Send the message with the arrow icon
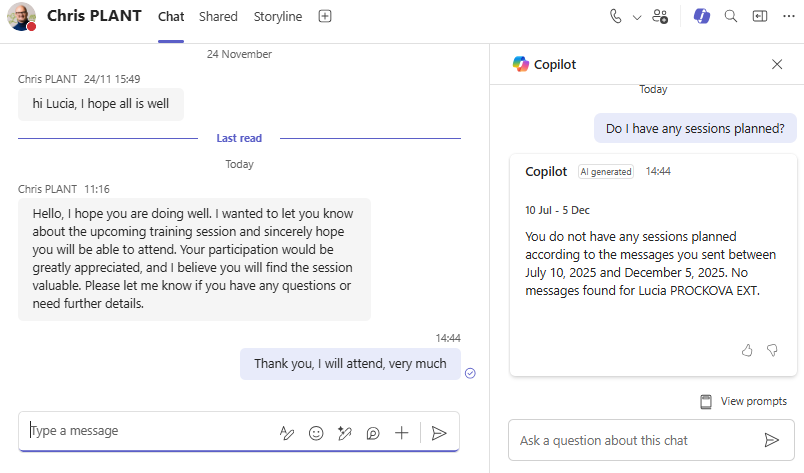The width and height of the screenshot is (804, 473). (438, 433)
